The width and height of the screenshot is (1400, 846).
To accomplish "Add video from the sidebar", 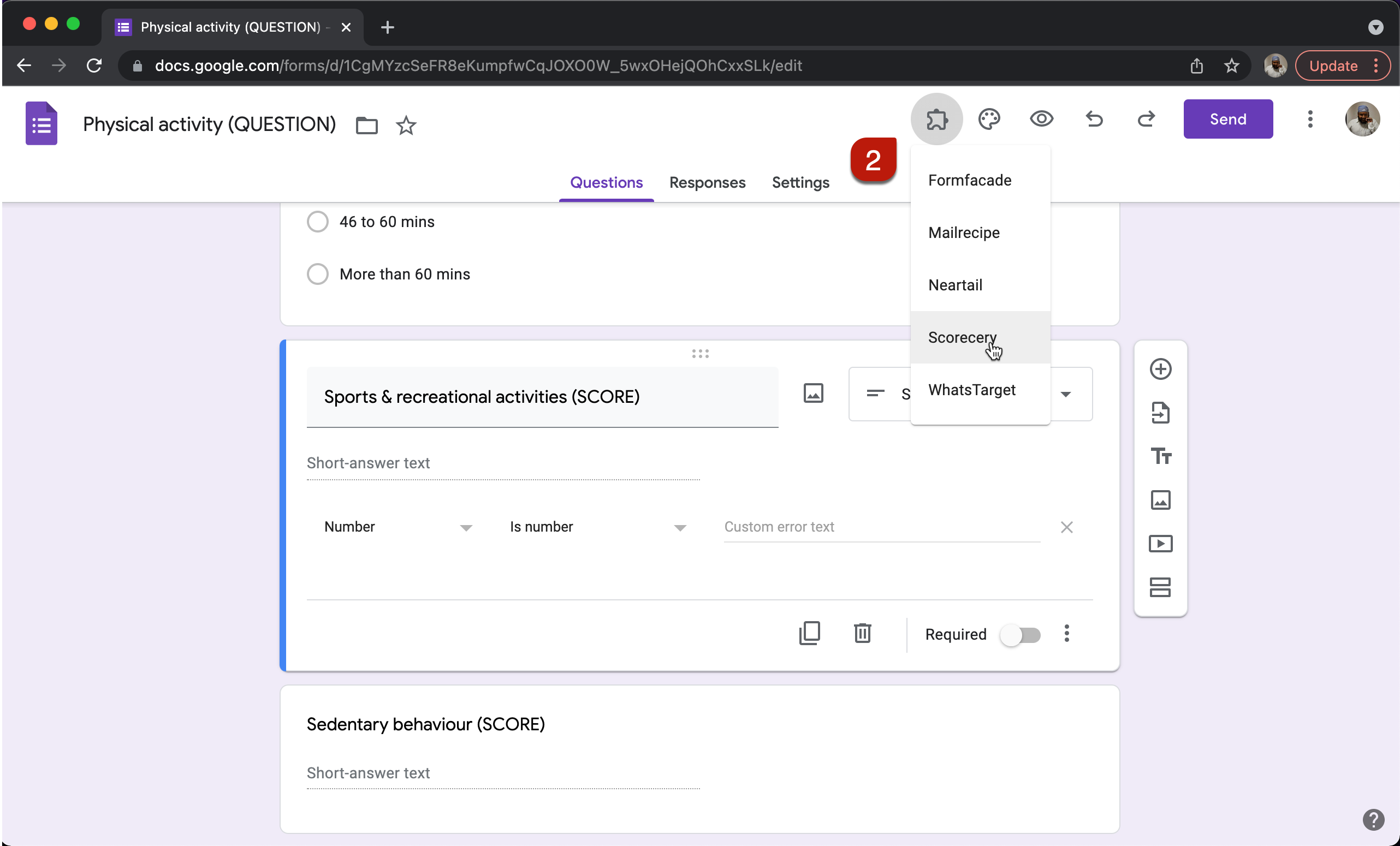I will [1160, 544].
